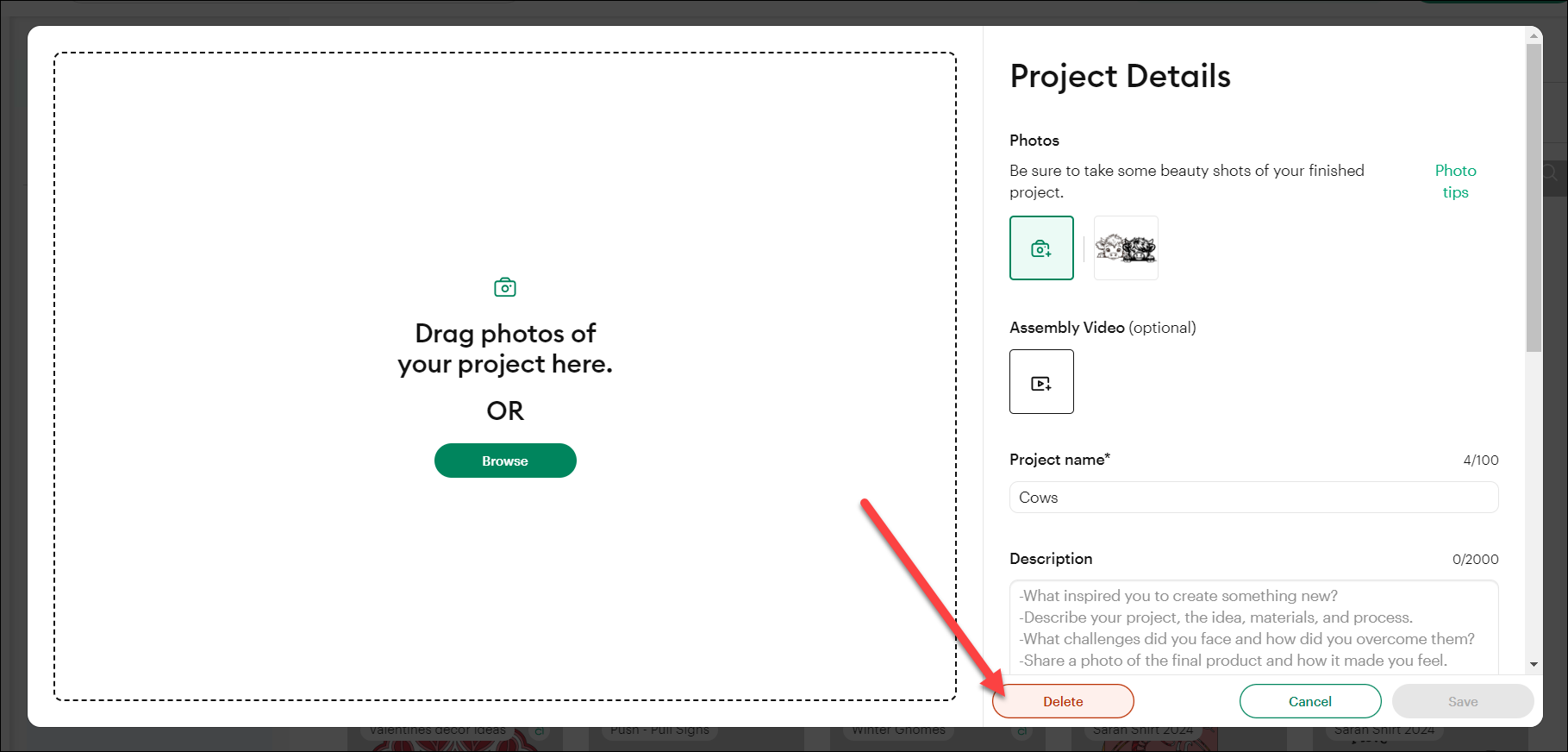Select the cows photo thumbnail
Screen dimensions: 1568x752
pyautogui.click(x=1126, y=248)
